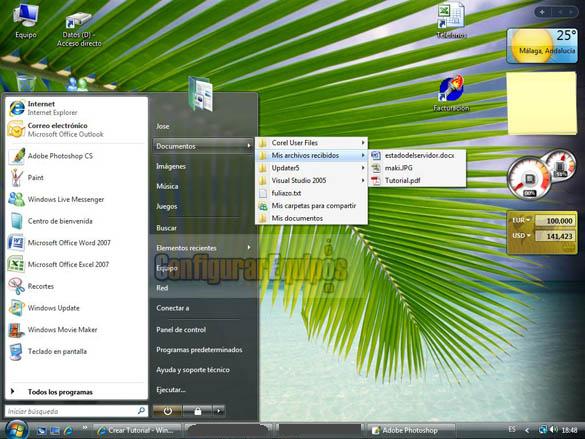Click the volume icon in system tray
Image resolution: width=585 pixels, height=439 pixels.
click(554, 430)
